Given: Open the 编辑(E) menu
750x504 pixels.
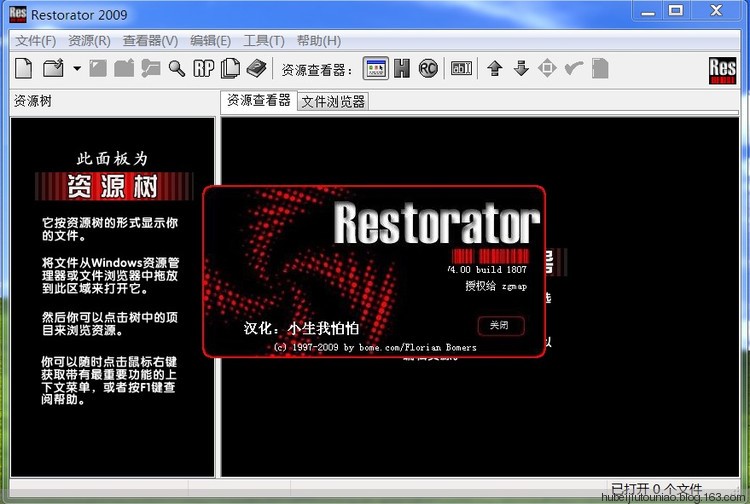Looking at the screenshot, I should [210, 41].
